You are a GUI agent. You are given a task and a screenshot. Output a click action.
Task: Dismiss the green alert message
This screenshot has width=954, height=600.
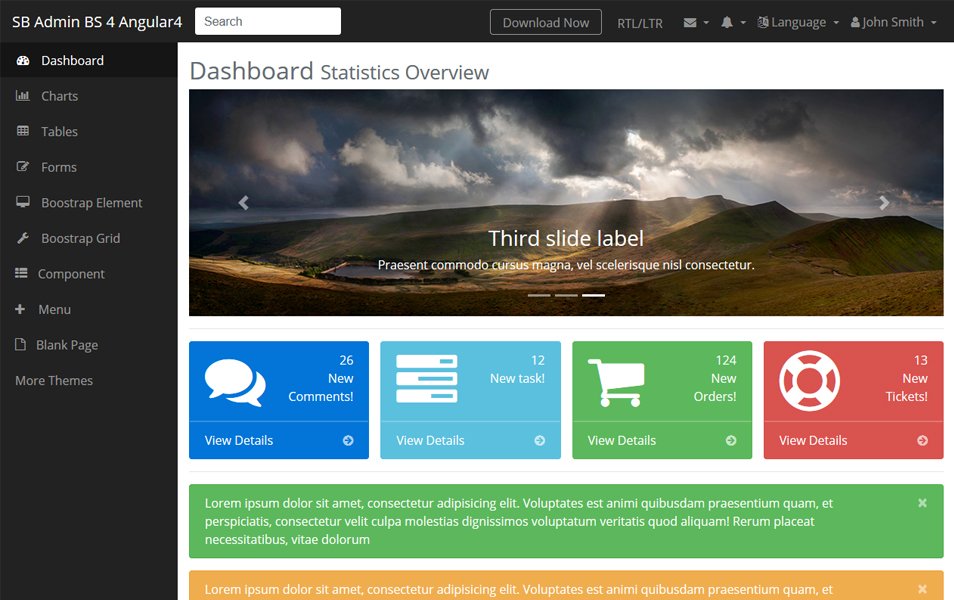point(922,503)
